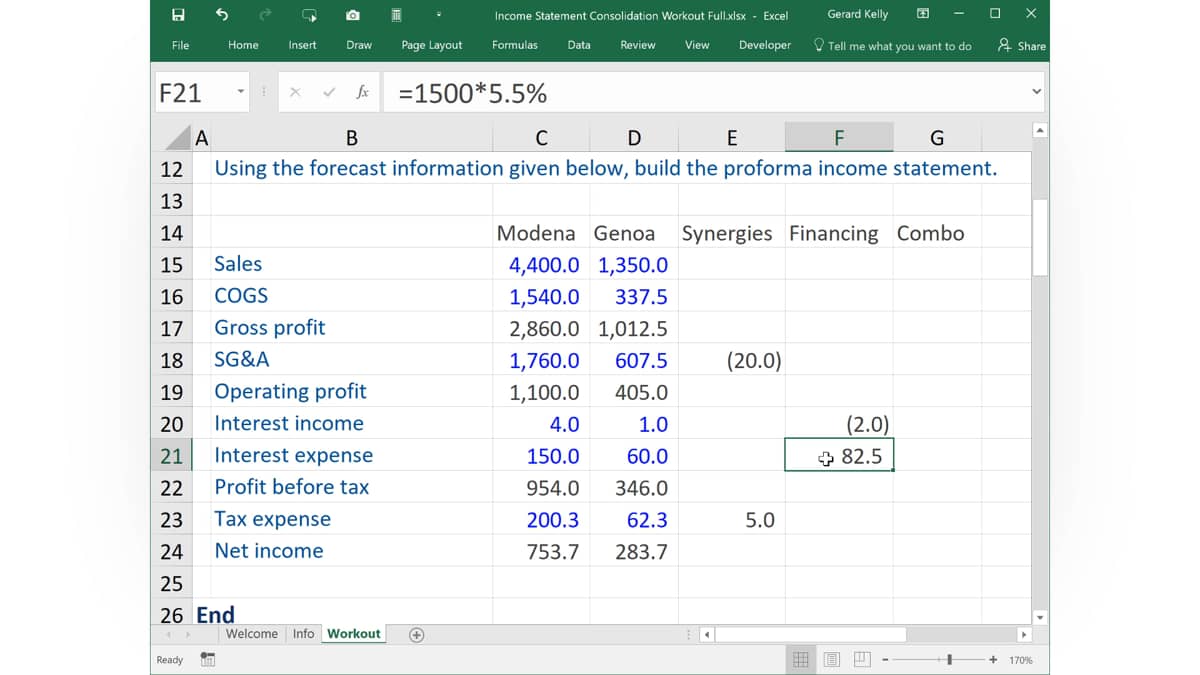Click the Redo arrow icon
The width and height of the screenshot is (1200, 675).
265,15
